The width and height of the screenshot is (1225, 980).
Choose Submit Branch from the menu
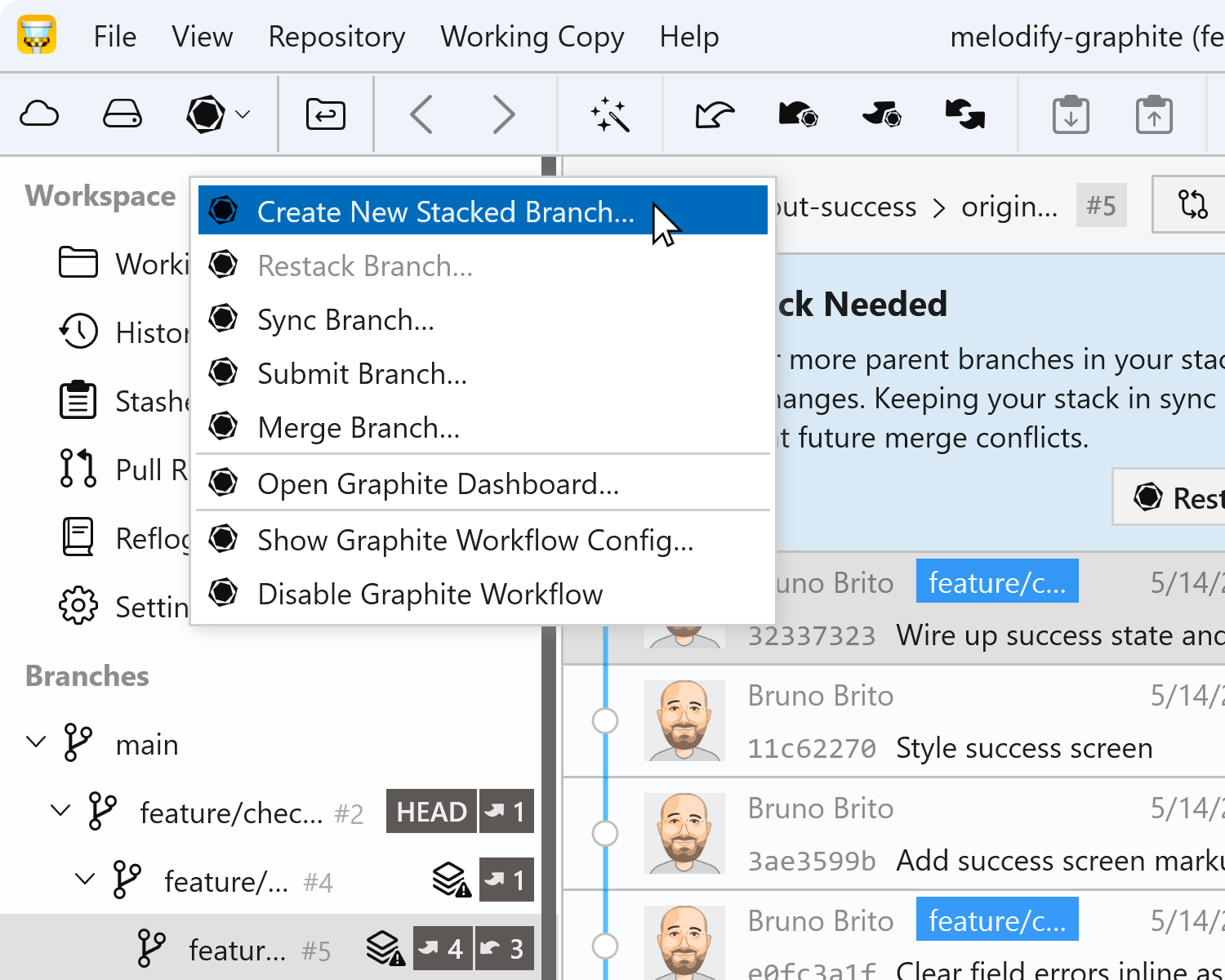click(x=483, y=373)
